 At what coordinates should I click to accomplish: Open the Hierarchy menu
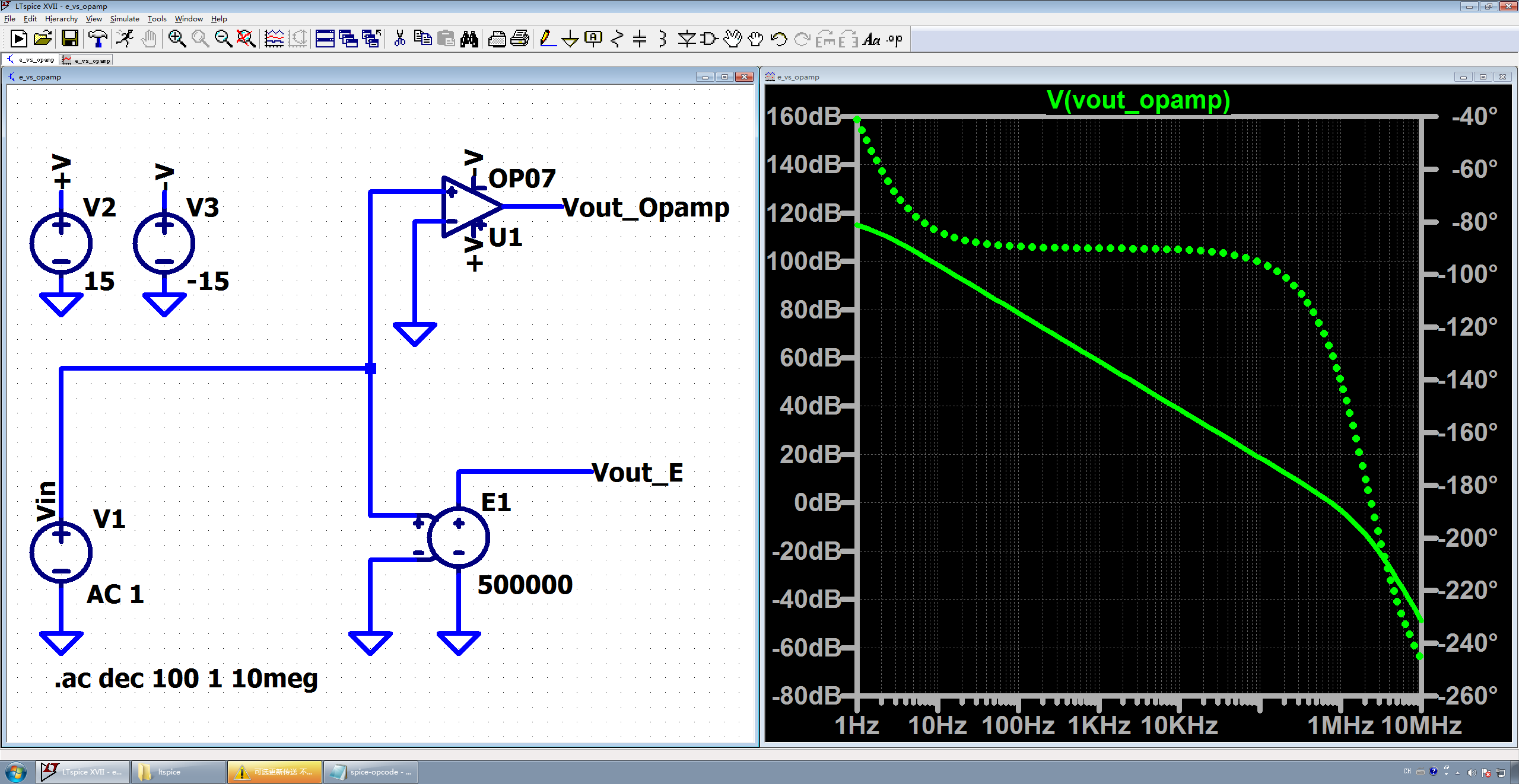(x=61, y=19)
